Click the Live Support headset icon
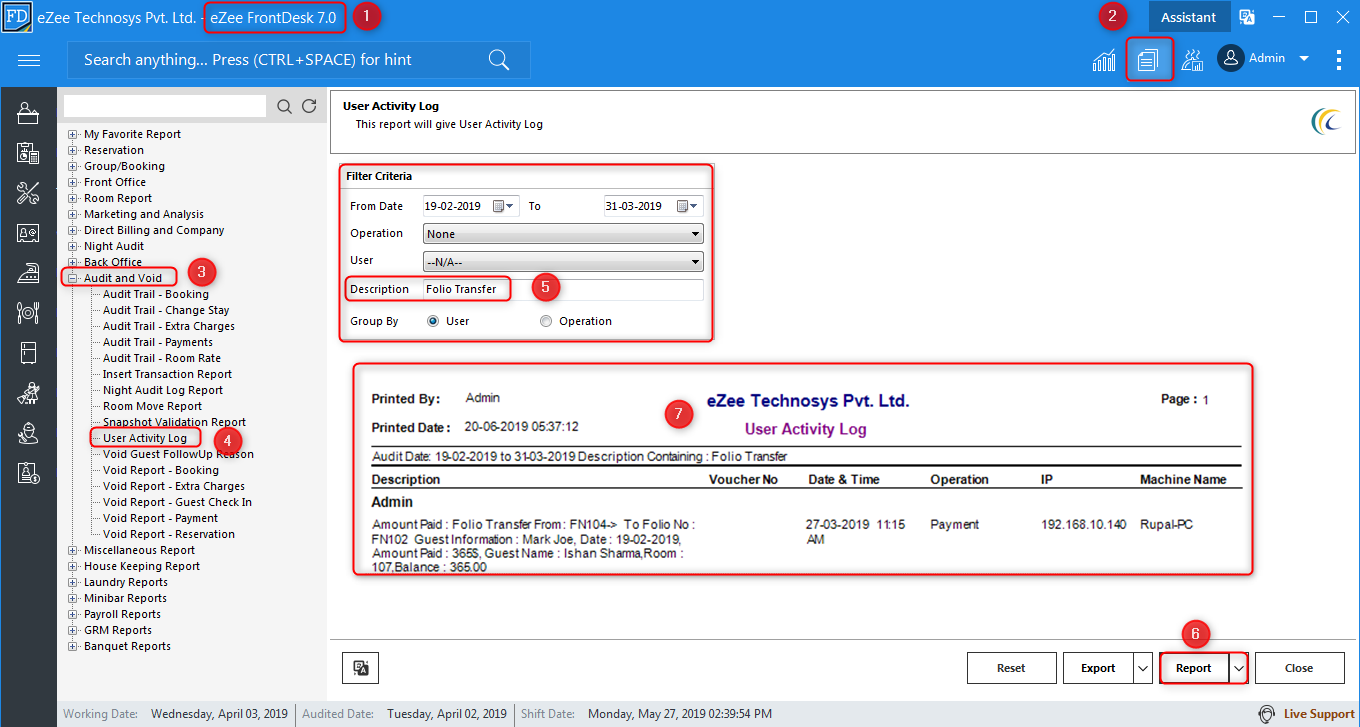Viewport: 1360px width, 727px height. click(x=1268, y=714)
